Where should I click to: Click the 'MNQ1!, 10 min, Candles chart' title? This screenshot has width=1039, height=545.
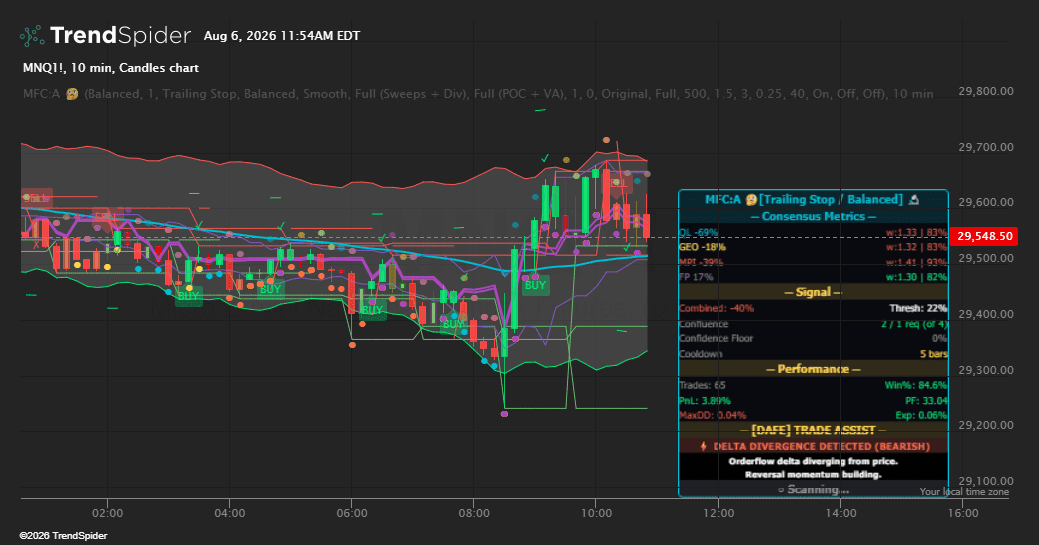click(x=111, y=68)
